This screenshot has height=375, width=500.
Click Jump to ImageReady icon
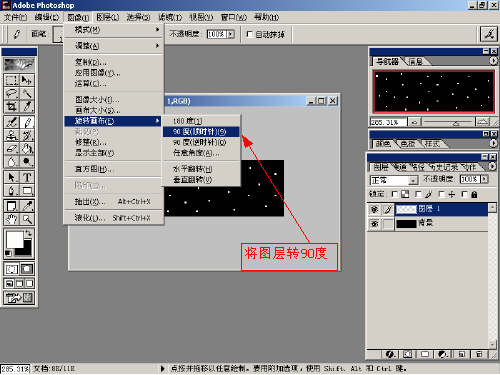pos(19,298)
